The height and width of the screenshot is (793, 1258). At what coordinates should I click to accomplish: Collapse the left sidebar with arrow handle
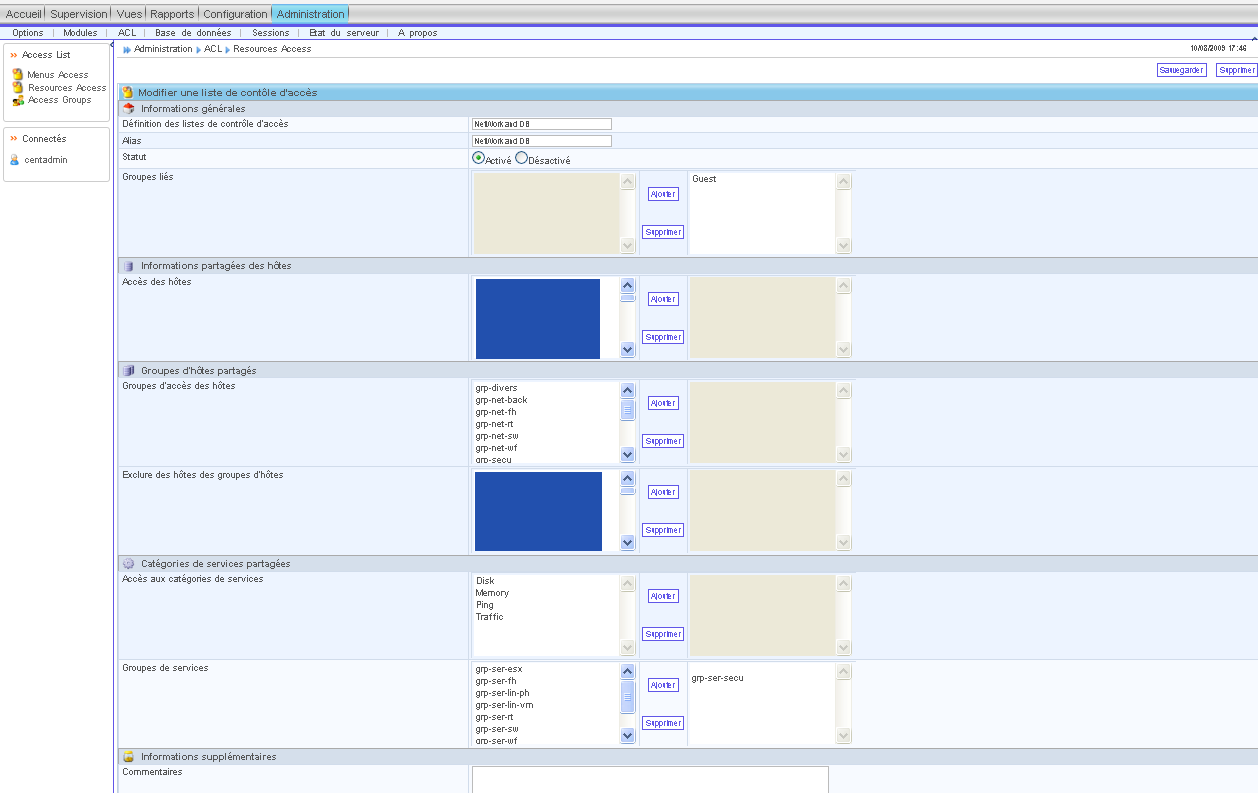pyautogui.click(x=112, y=42)
